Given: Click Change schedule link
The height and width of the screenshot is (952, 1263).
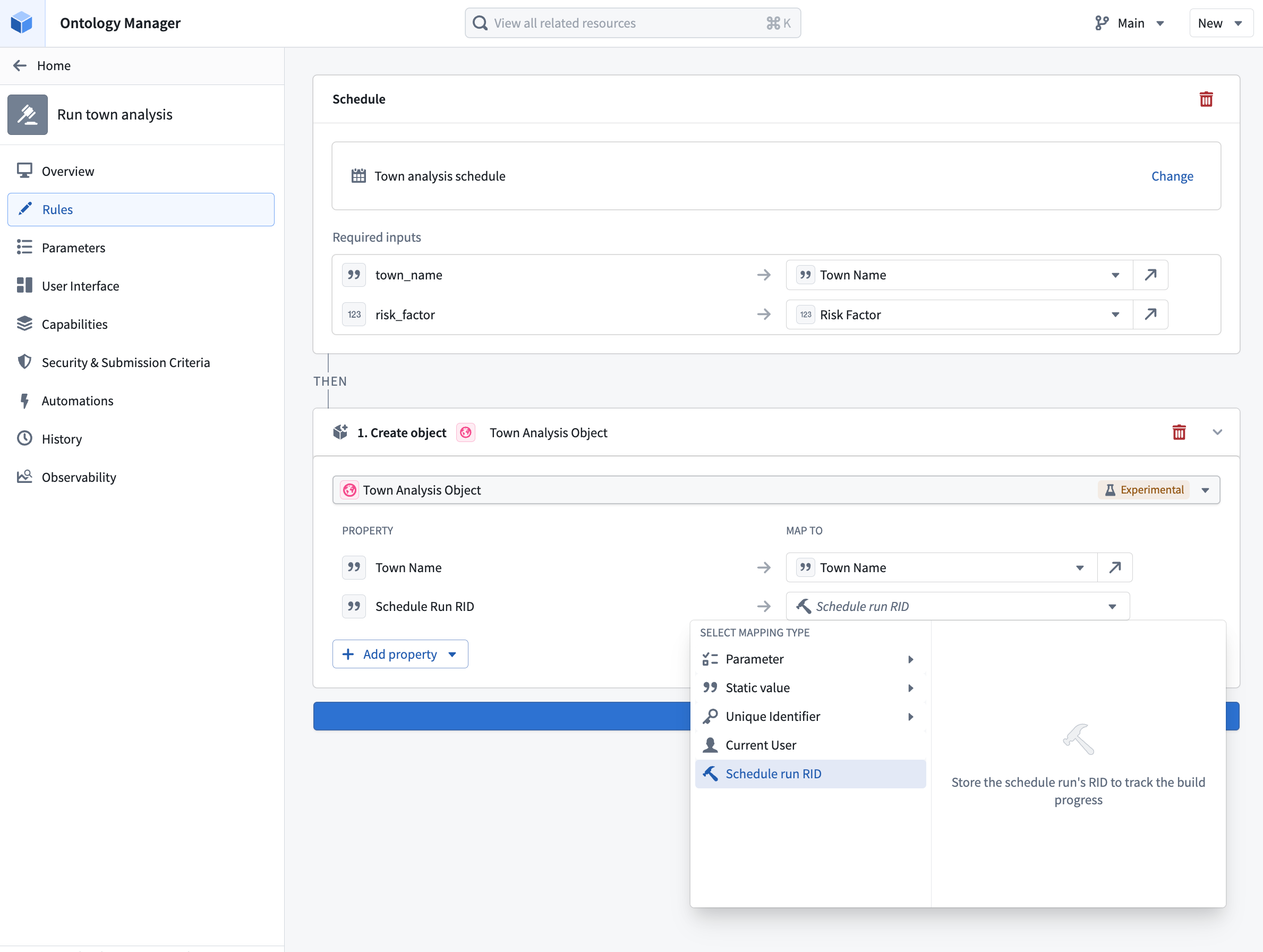Looking at the screenshot, I should pos(1172,176).
